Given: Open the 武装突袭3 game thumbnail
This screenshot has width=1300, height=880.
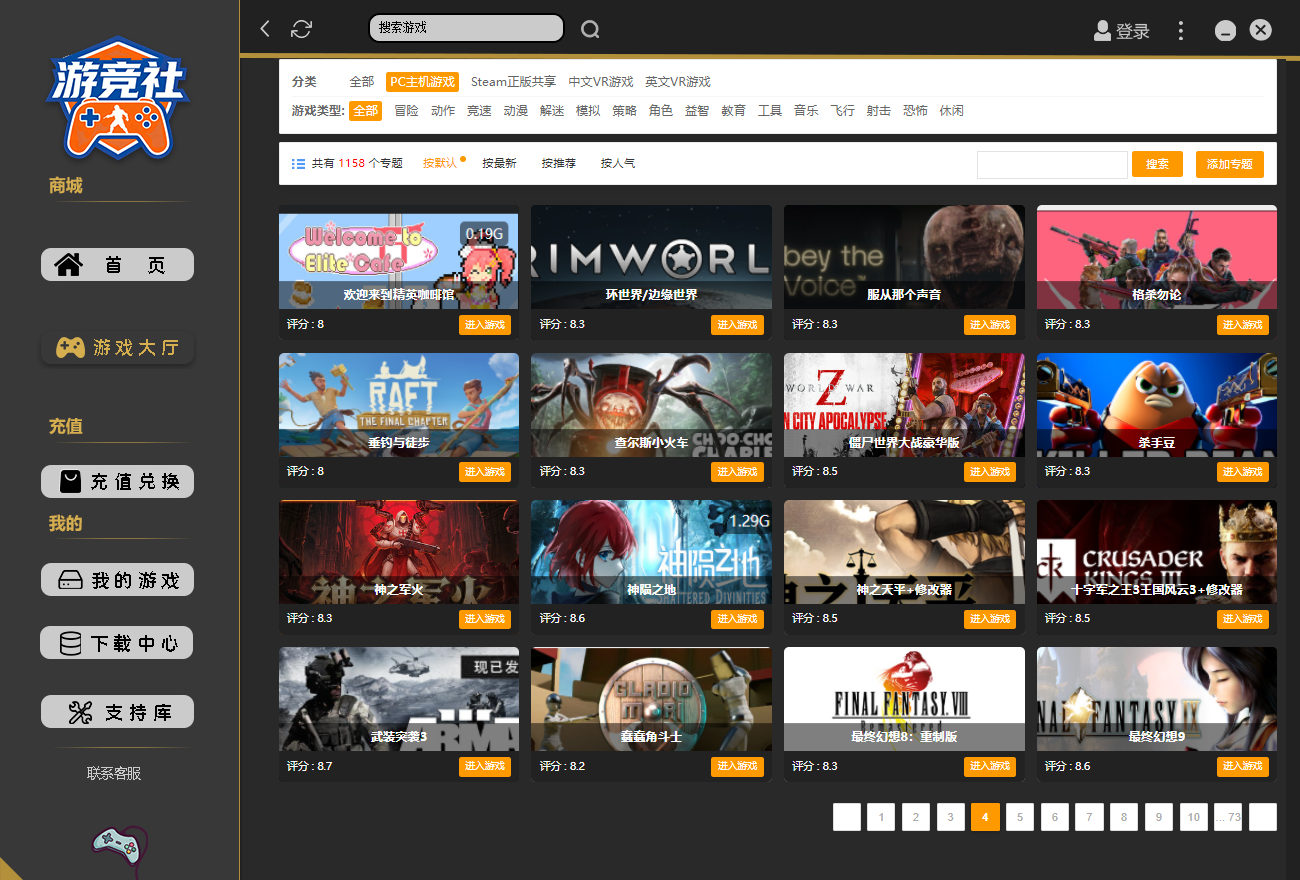Looking at the screenshot, I should click(x=399, y=699).
